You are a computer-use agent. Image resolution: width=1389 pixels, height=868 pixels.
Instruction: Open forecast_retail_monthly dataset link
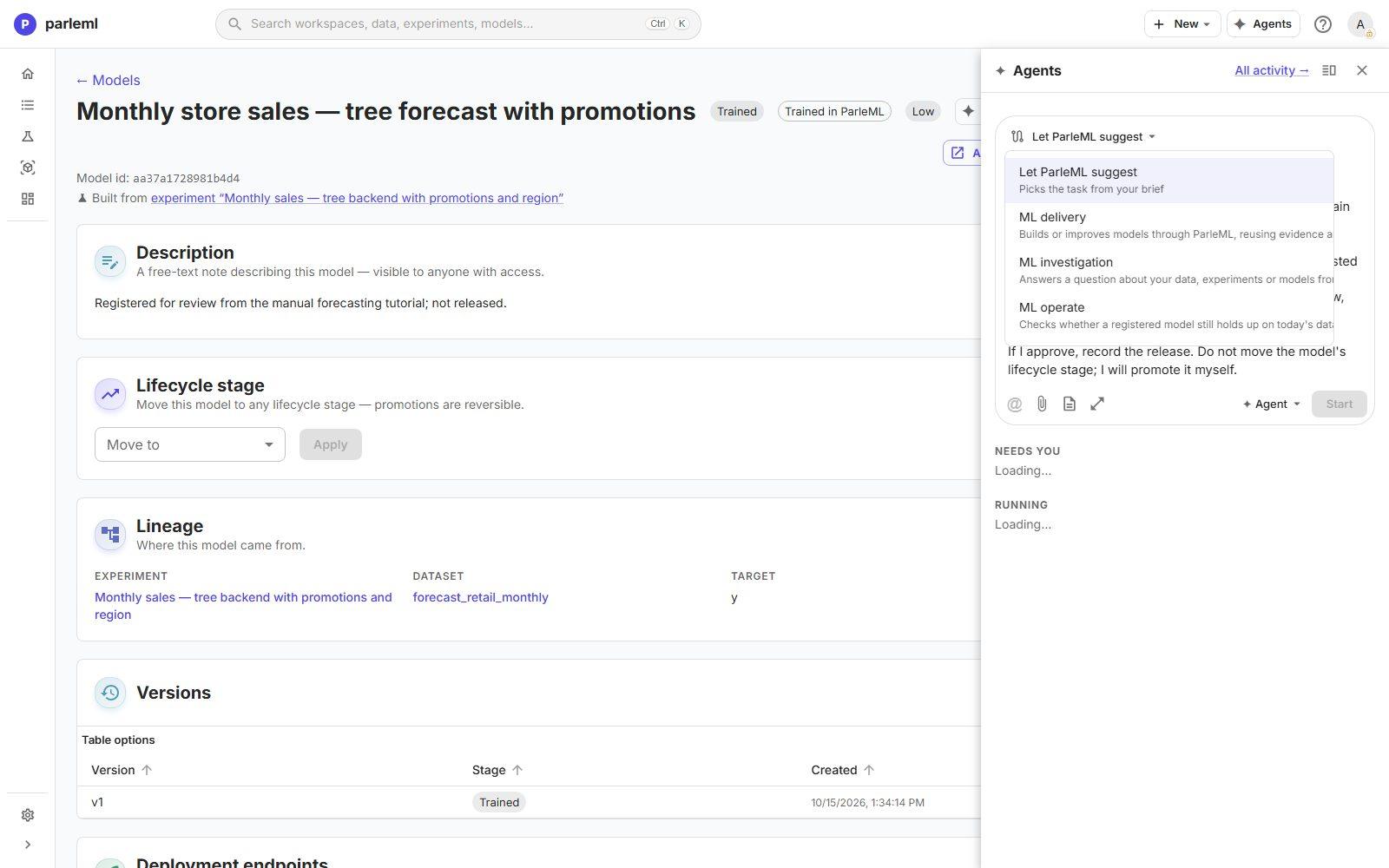[x=480, y=597]
